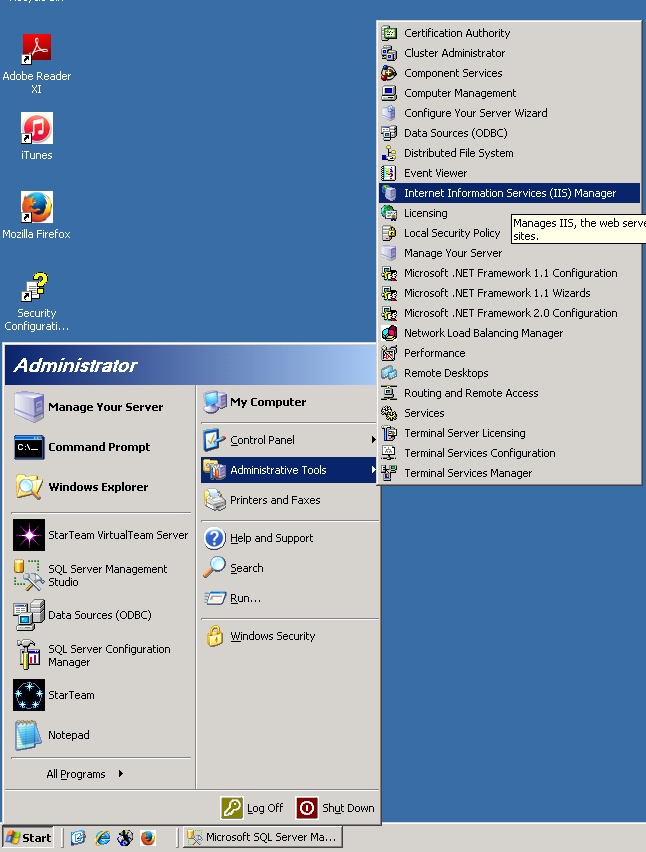Launch StarTeam VirtualTeam Server
This screenshot has height=852, width=646.
[x=117, y=535]
